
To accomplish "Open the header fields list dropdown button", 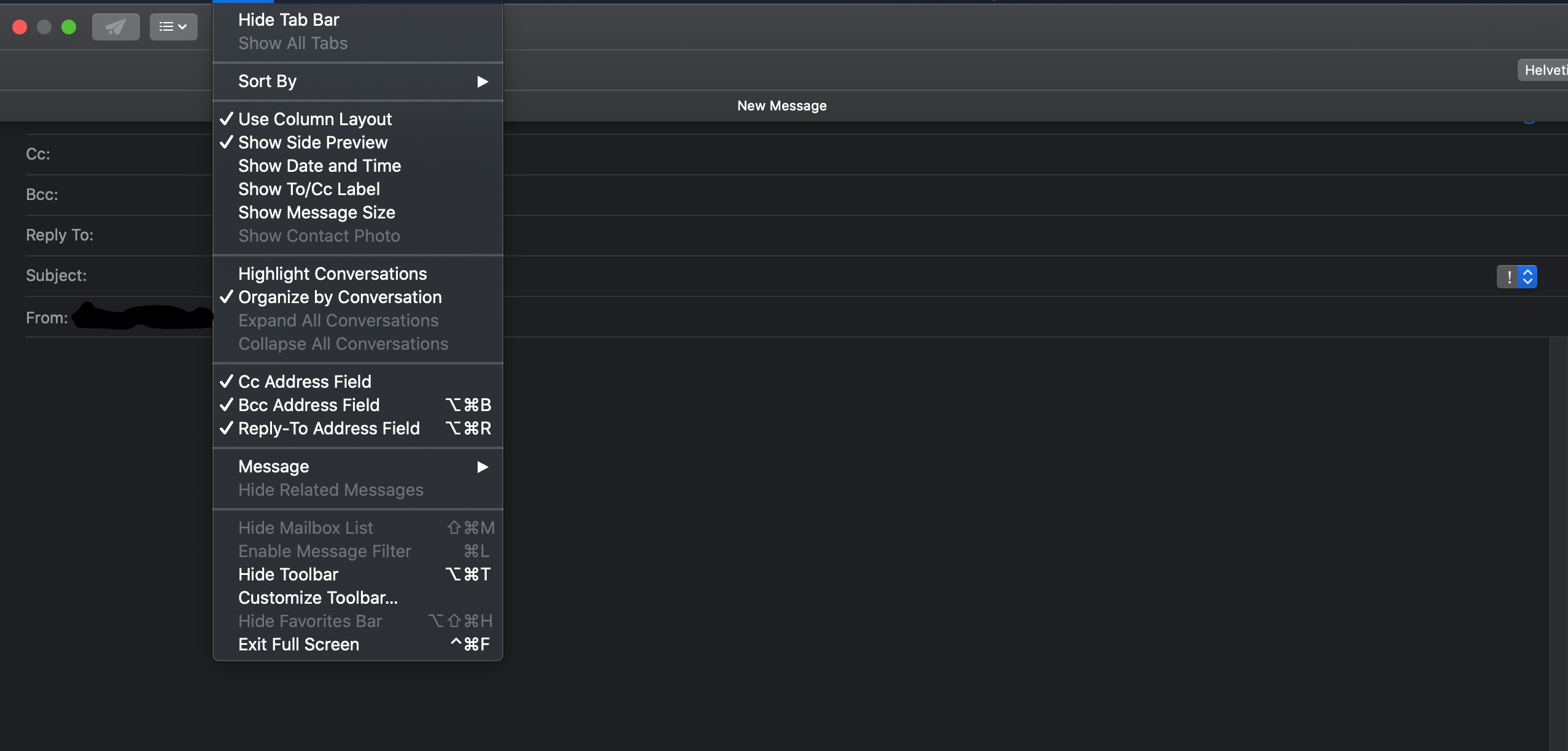I will 173,27.
